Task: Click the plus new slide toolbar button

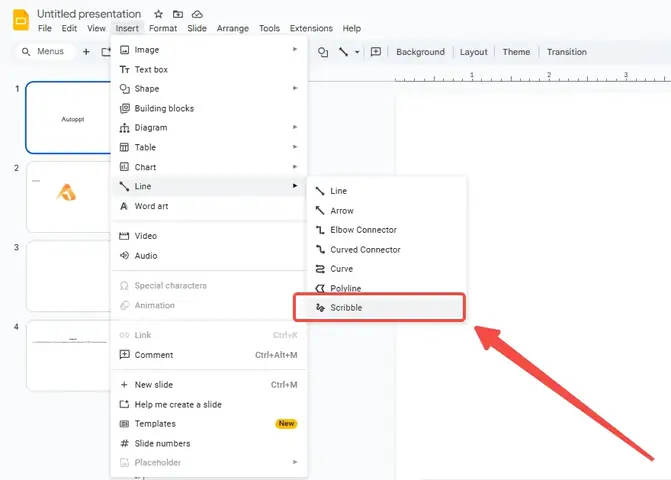Action: pyautogui.click(x=86, y=52)
